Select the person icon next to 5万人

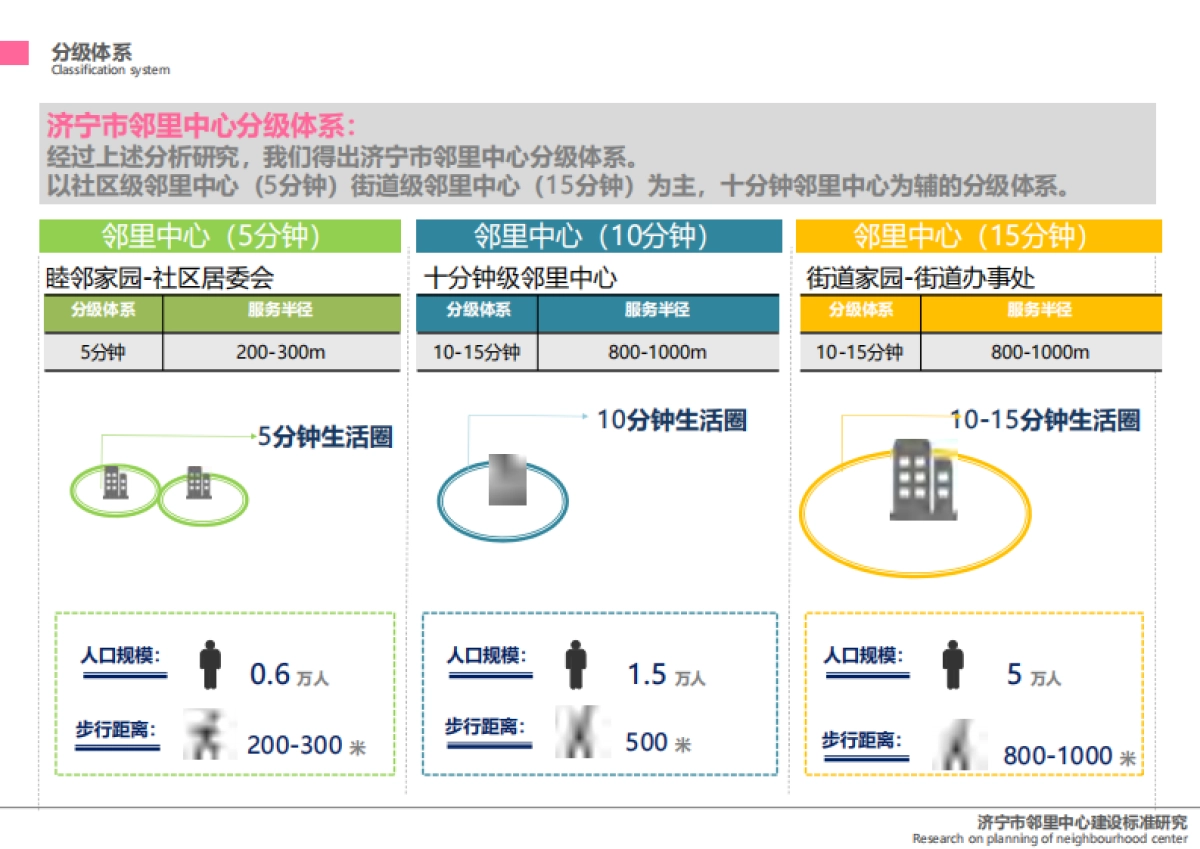coord(952,663)
